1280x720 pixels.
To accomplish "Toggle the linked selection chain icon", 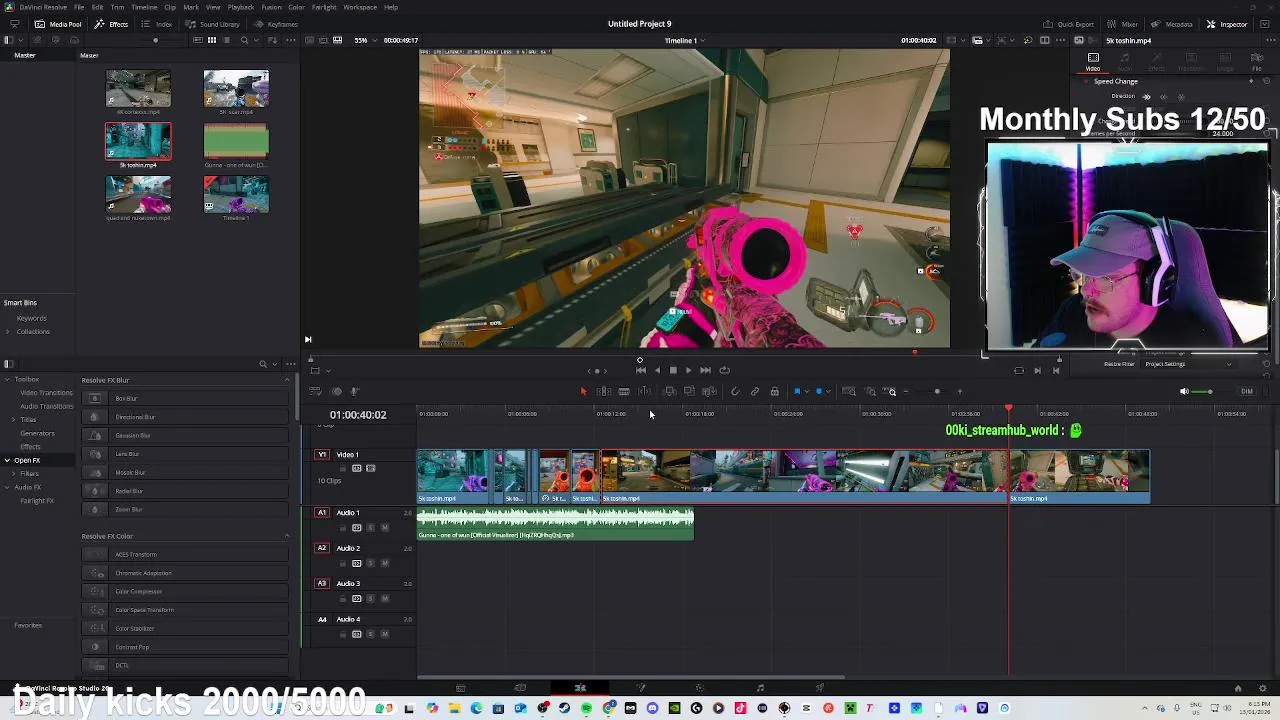I will pyautogui.click(x=755, y=391).
